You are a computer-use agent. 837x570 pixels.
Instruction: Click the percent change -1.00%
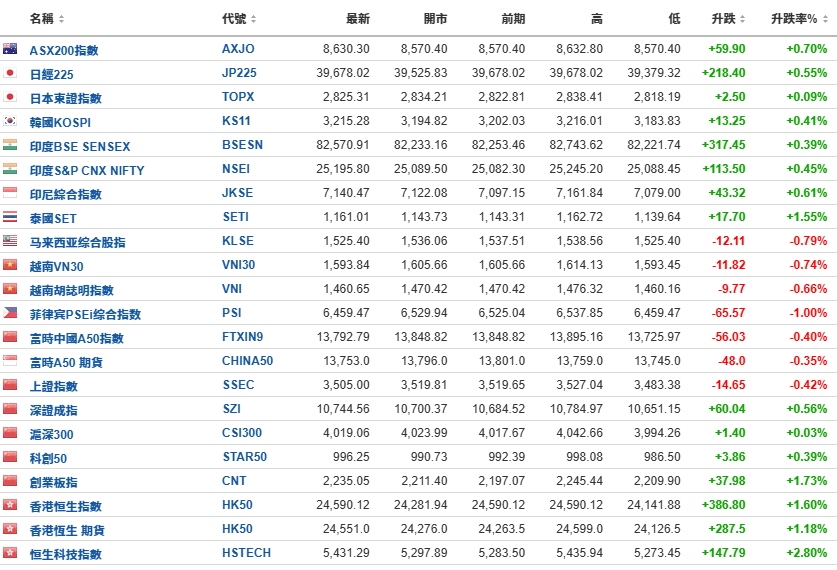point(808,313)
